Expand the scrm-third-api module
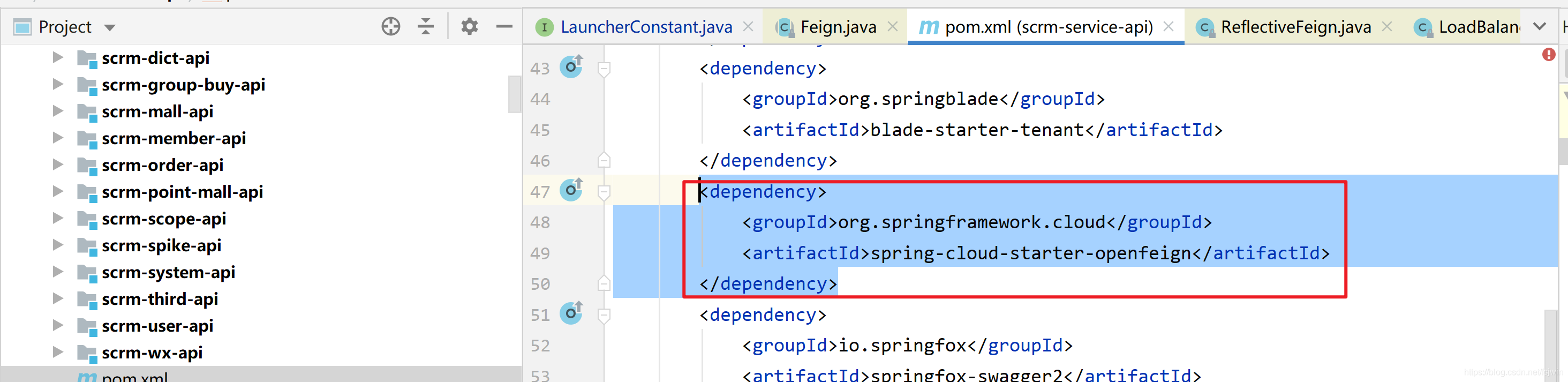The height and width of the screenshot is (382, 1568). coord(58,298)
